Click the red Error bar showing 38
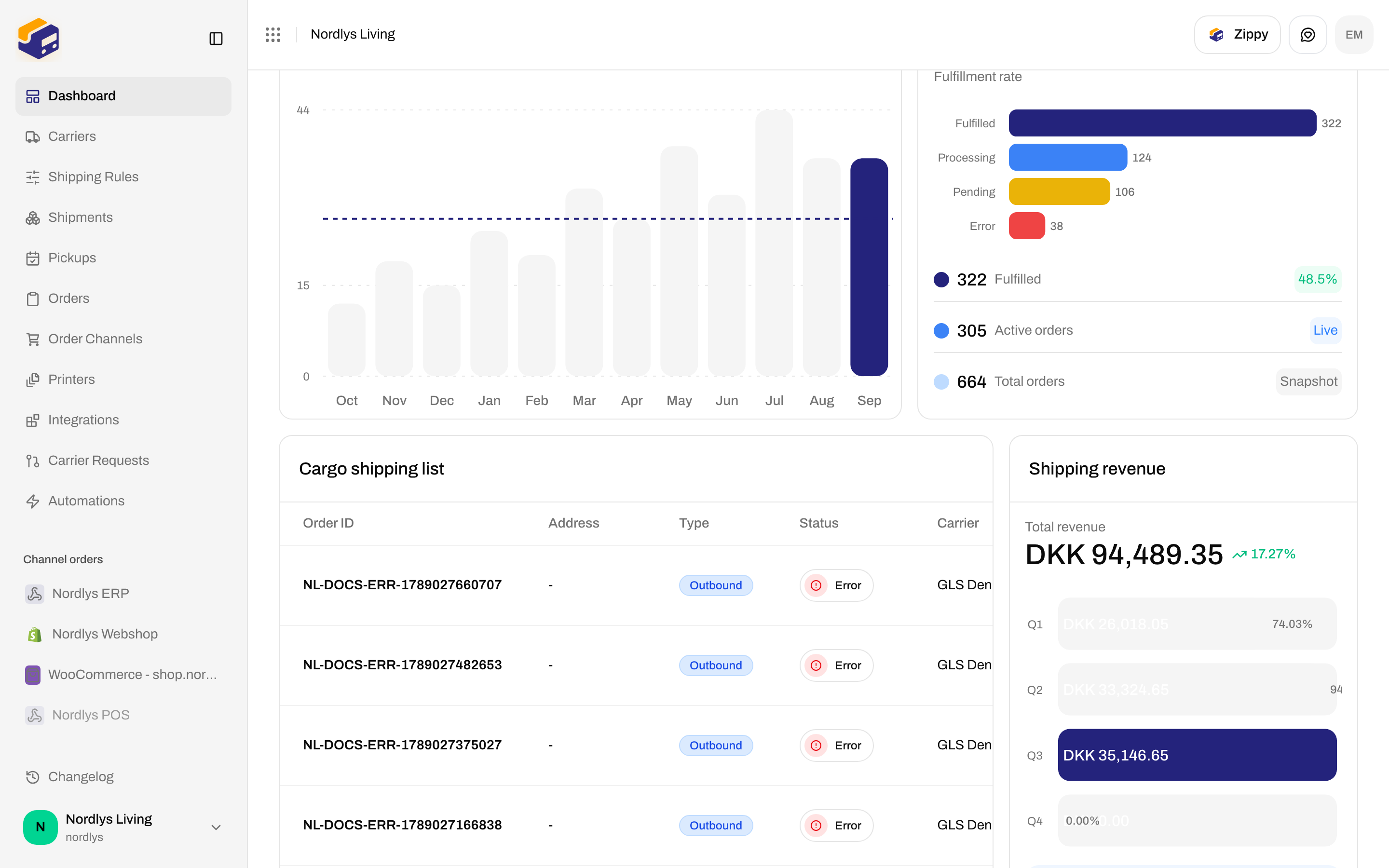The height and width of the screenshot is (868, 1389). [x=1027, y=226]
